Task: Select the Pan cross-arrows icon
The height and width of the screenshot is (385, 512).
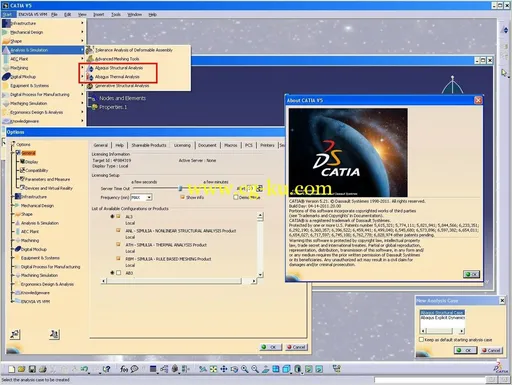Action: (x=224, y=369)
